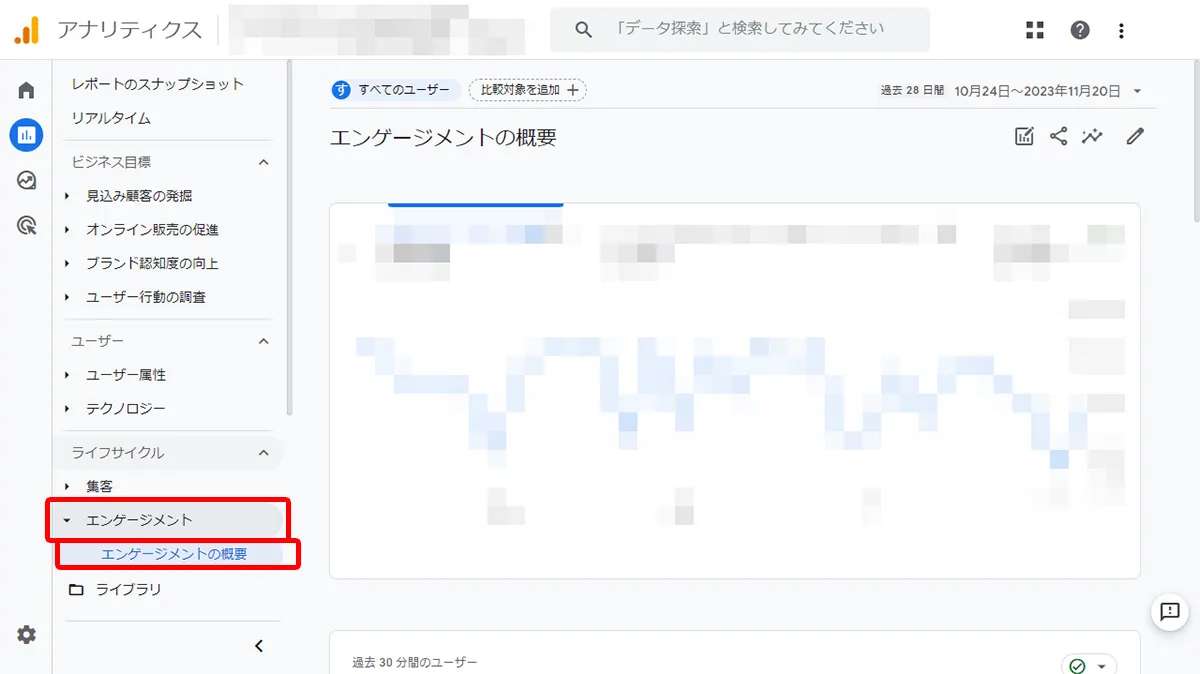This screenshot has height=674, width=1200.
Task: Open Admin settings gear icon
Action: tap(26, 634)
